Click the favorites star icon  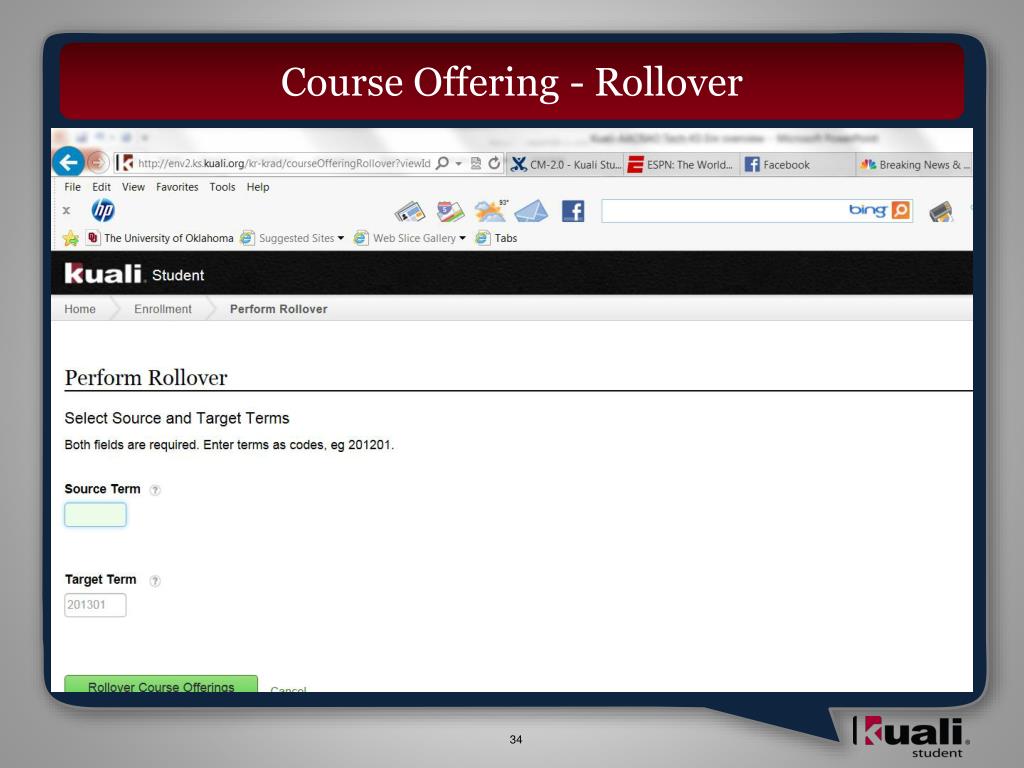click(x=71, y=238)
